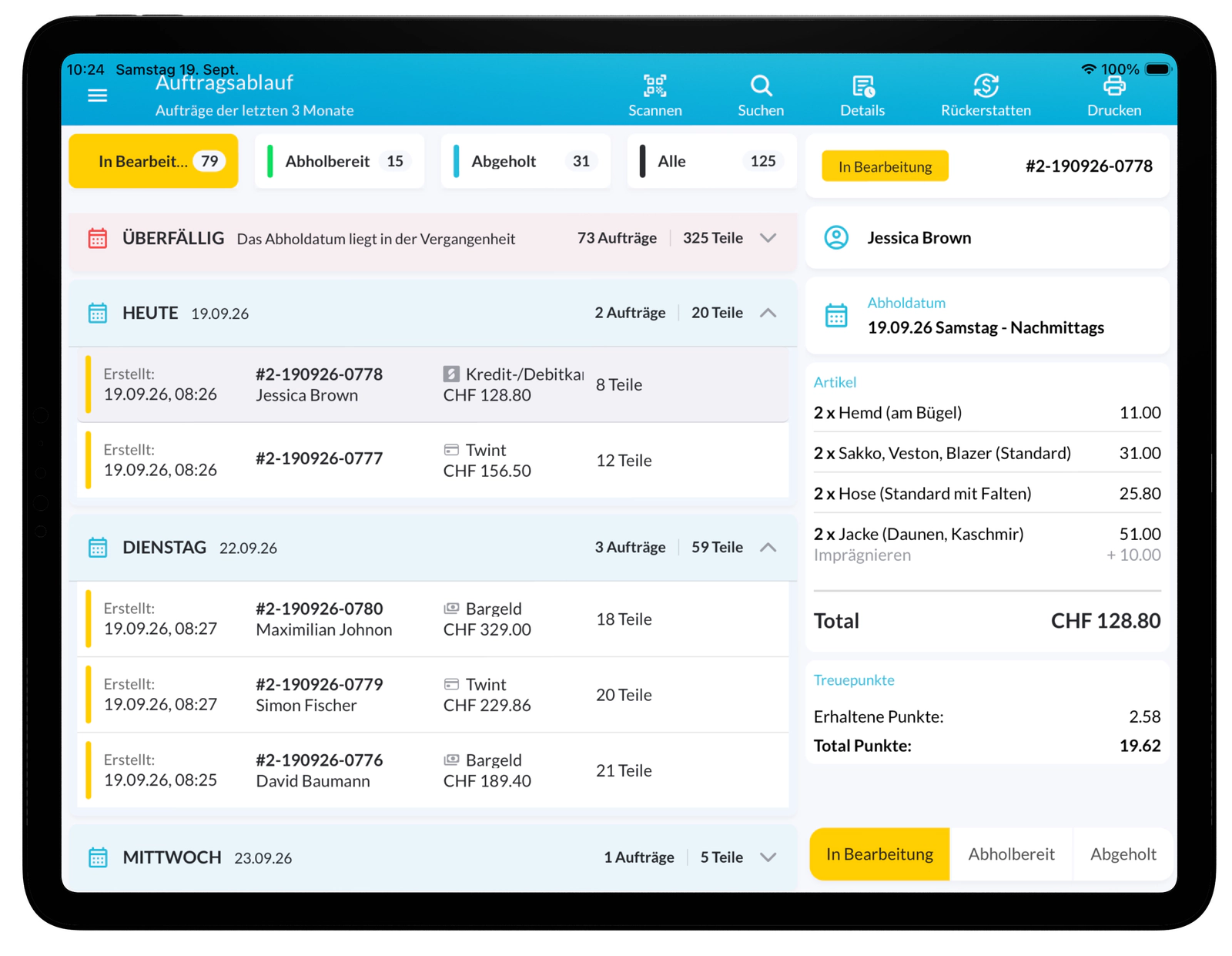Image resolution: width=1232 pixels, height=956 pixels.
Task: Set order status to Abgeholt at bottom
Action: point(1123,854)
